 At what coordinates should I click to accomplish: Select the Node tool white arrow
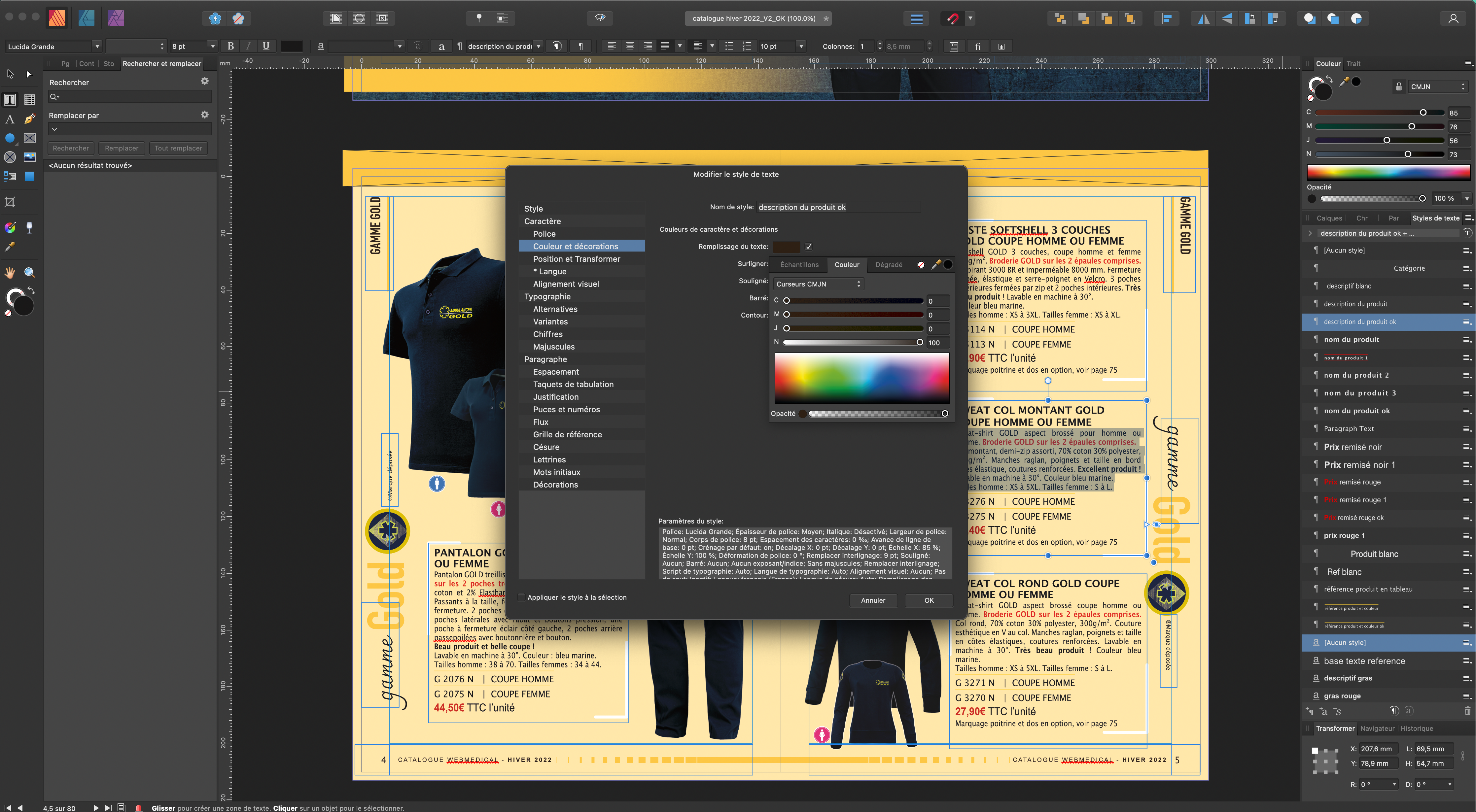pyautogui.click(x=30, y=75)
